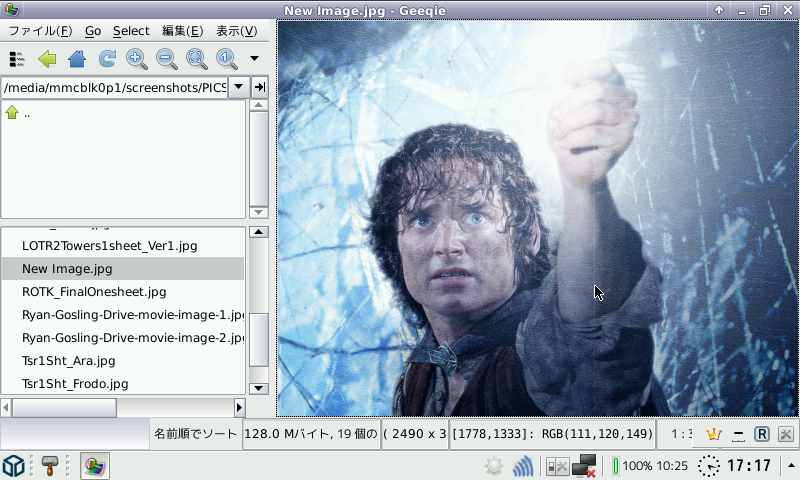Refresh the current folder listing
The height and width of the screenshot is (480, 800).
pyautogui.click(x=107, y=59)
